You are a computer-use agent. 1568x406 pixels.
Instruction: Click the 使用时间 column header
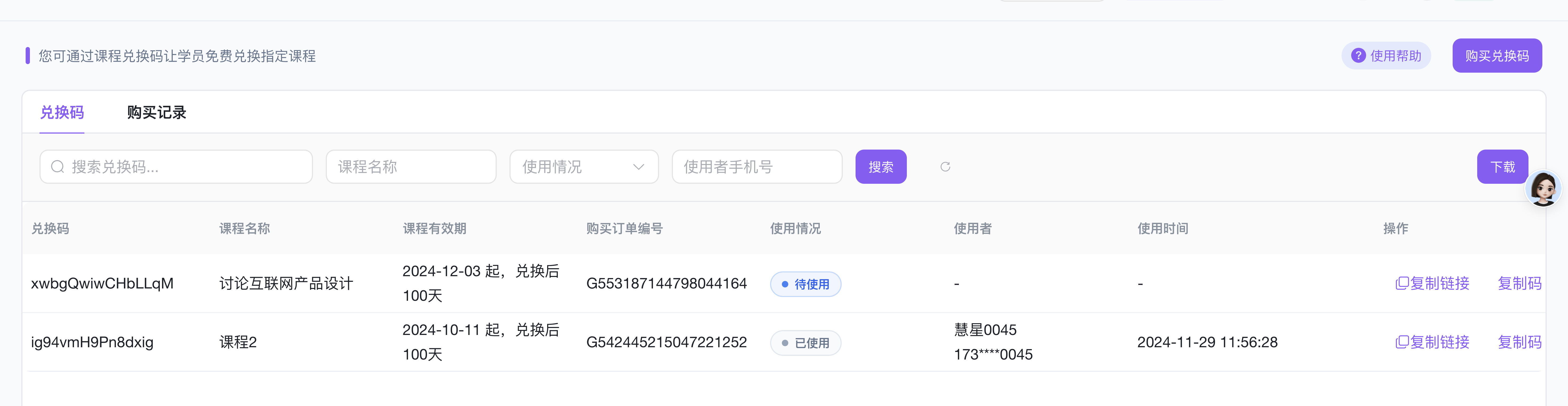click(1163, 228)
